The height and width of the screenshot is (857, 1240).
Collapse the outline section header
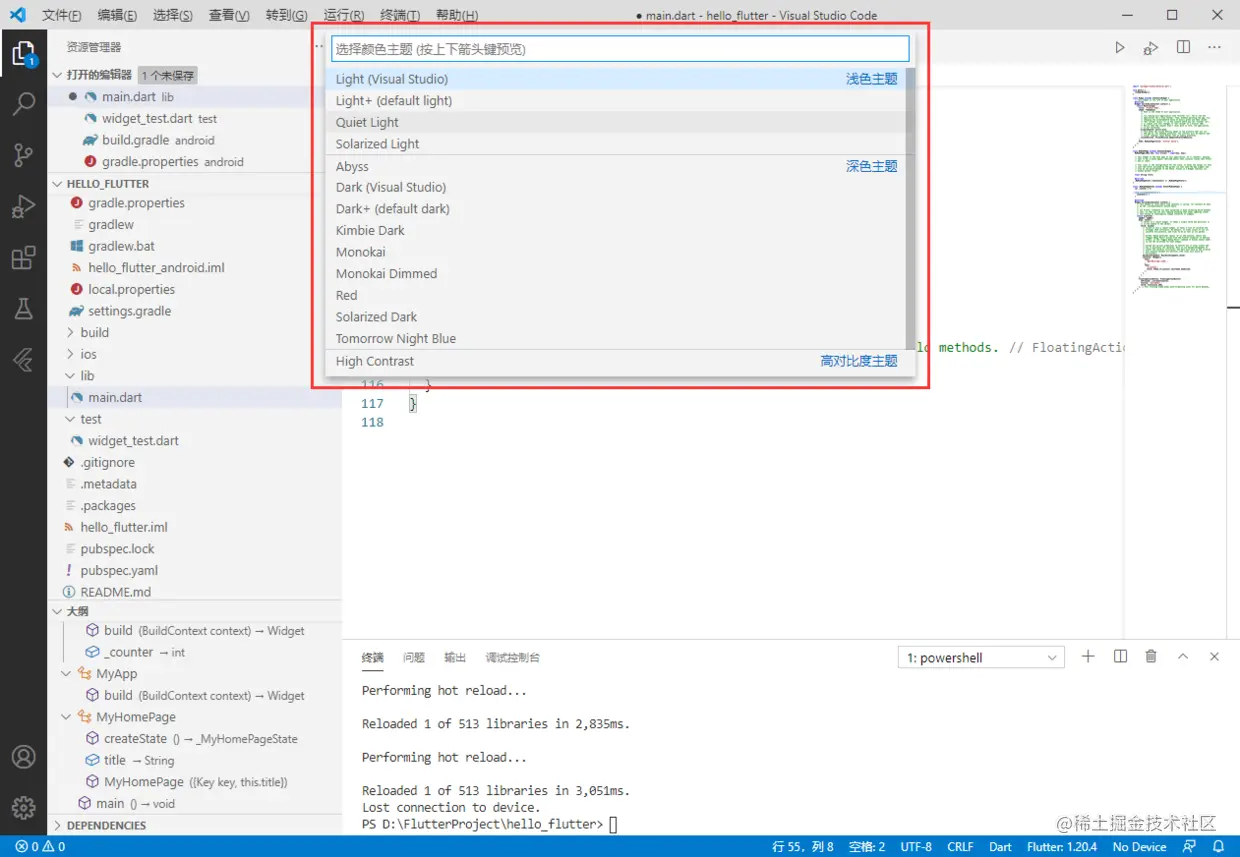pyautogui.click(x=195, y=611)
